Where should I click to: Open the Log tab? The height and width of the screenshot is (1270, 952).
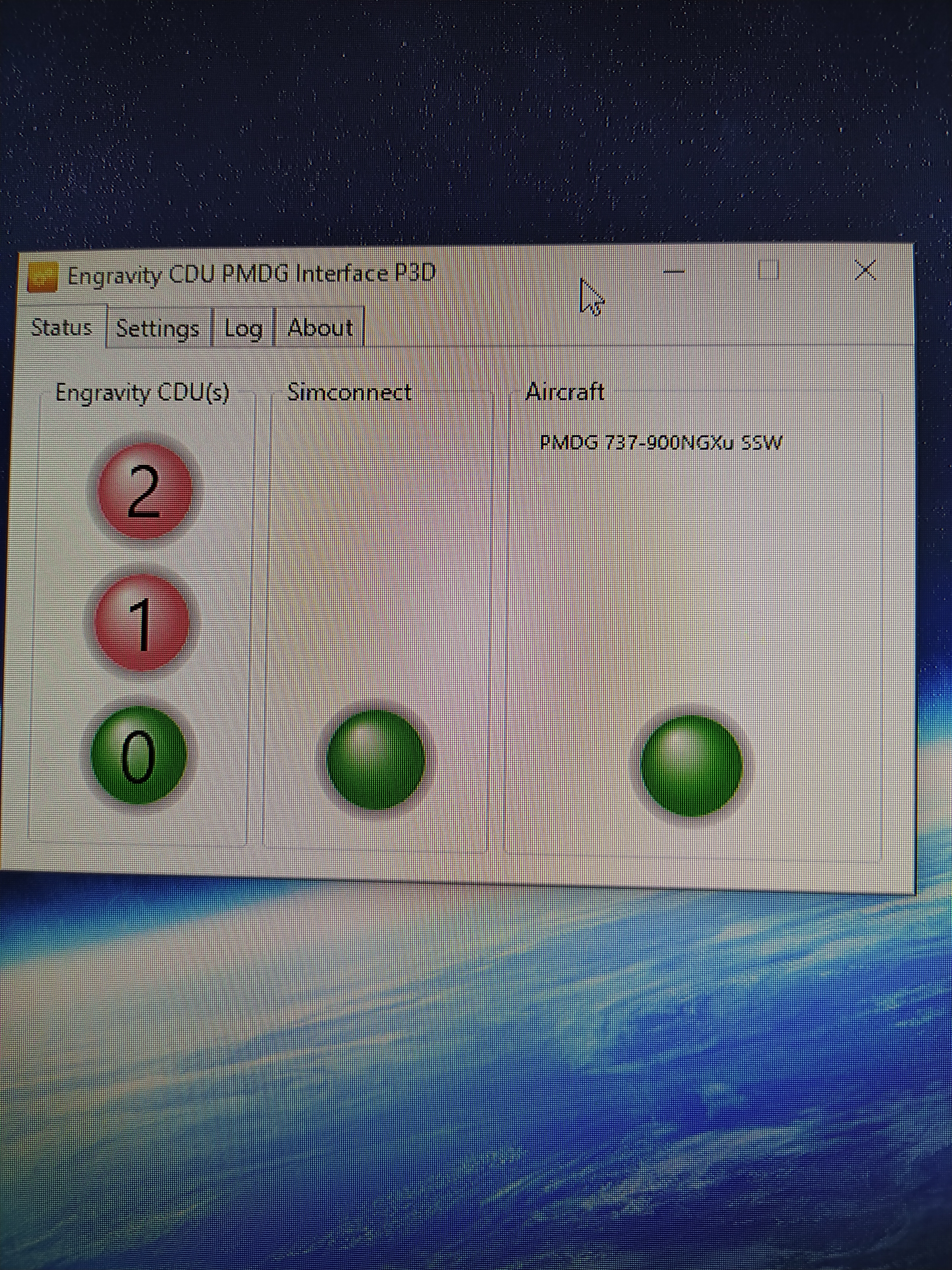(x=243, y=328)
